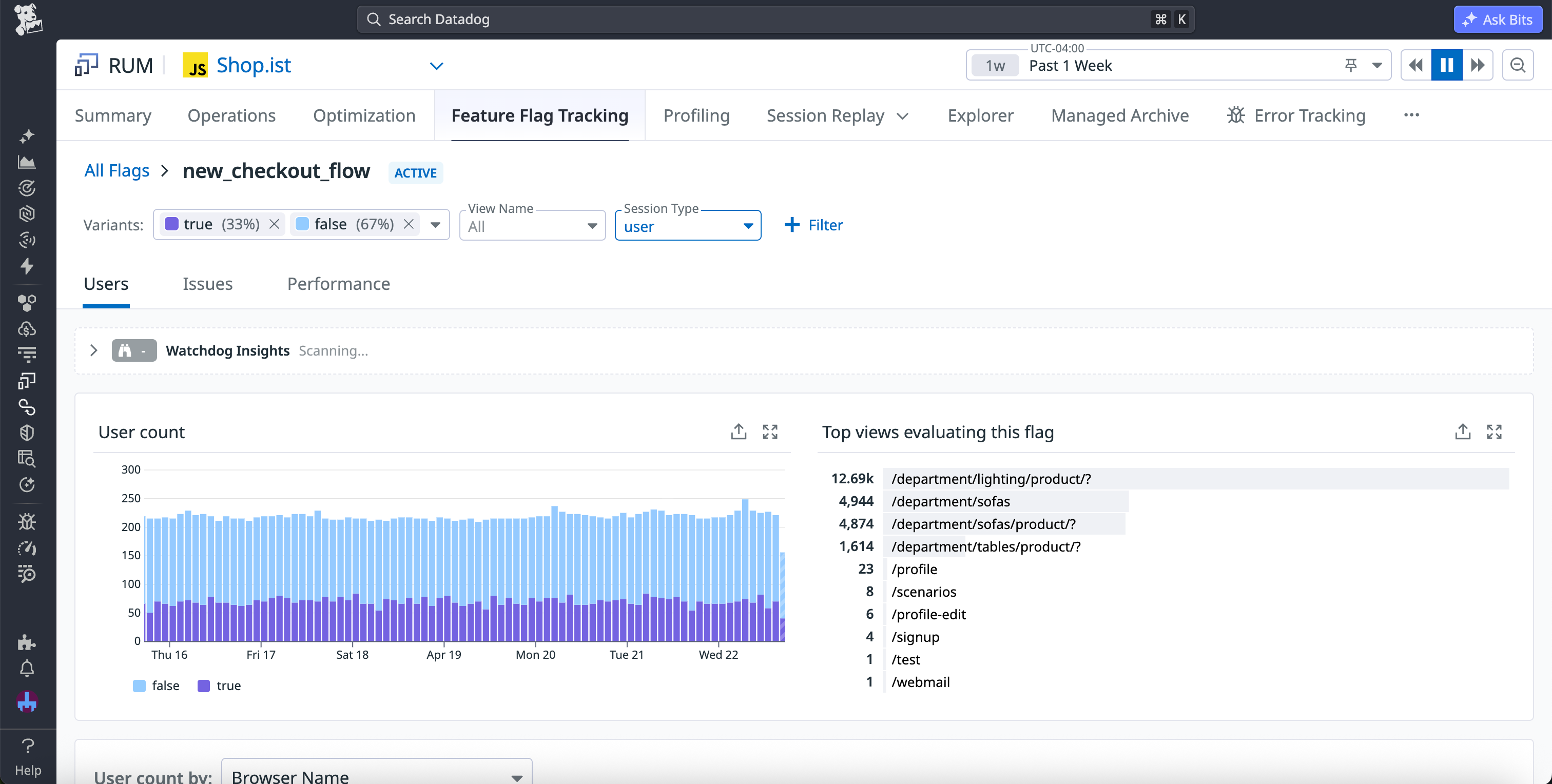
Task: Toggle true series in chart legend
Action: click(x=219, y=685)
